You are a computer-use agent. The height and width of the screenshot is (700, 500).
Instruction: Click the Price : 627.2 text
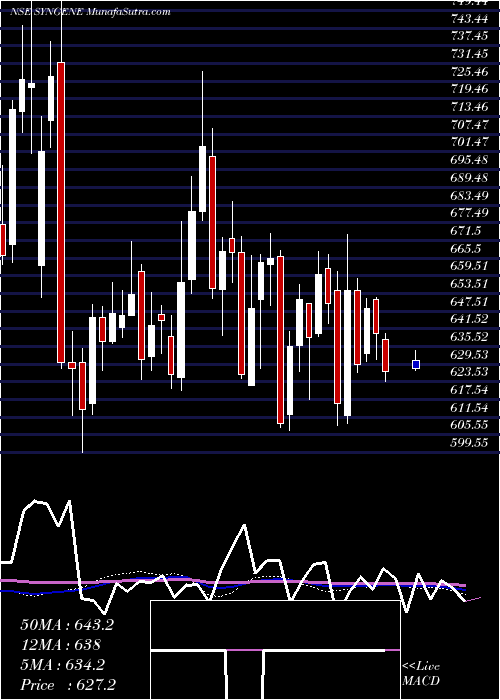pyautogui.click(x=67, y=685)
